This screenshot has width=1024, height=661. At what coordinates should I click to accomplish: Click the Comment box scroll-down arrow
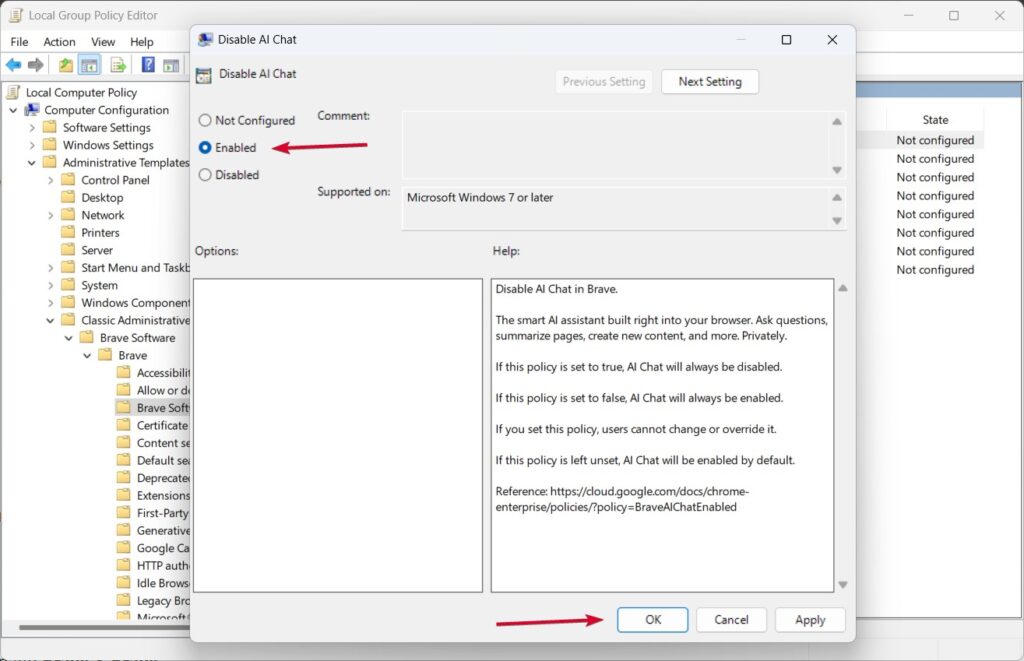(837, 170)
